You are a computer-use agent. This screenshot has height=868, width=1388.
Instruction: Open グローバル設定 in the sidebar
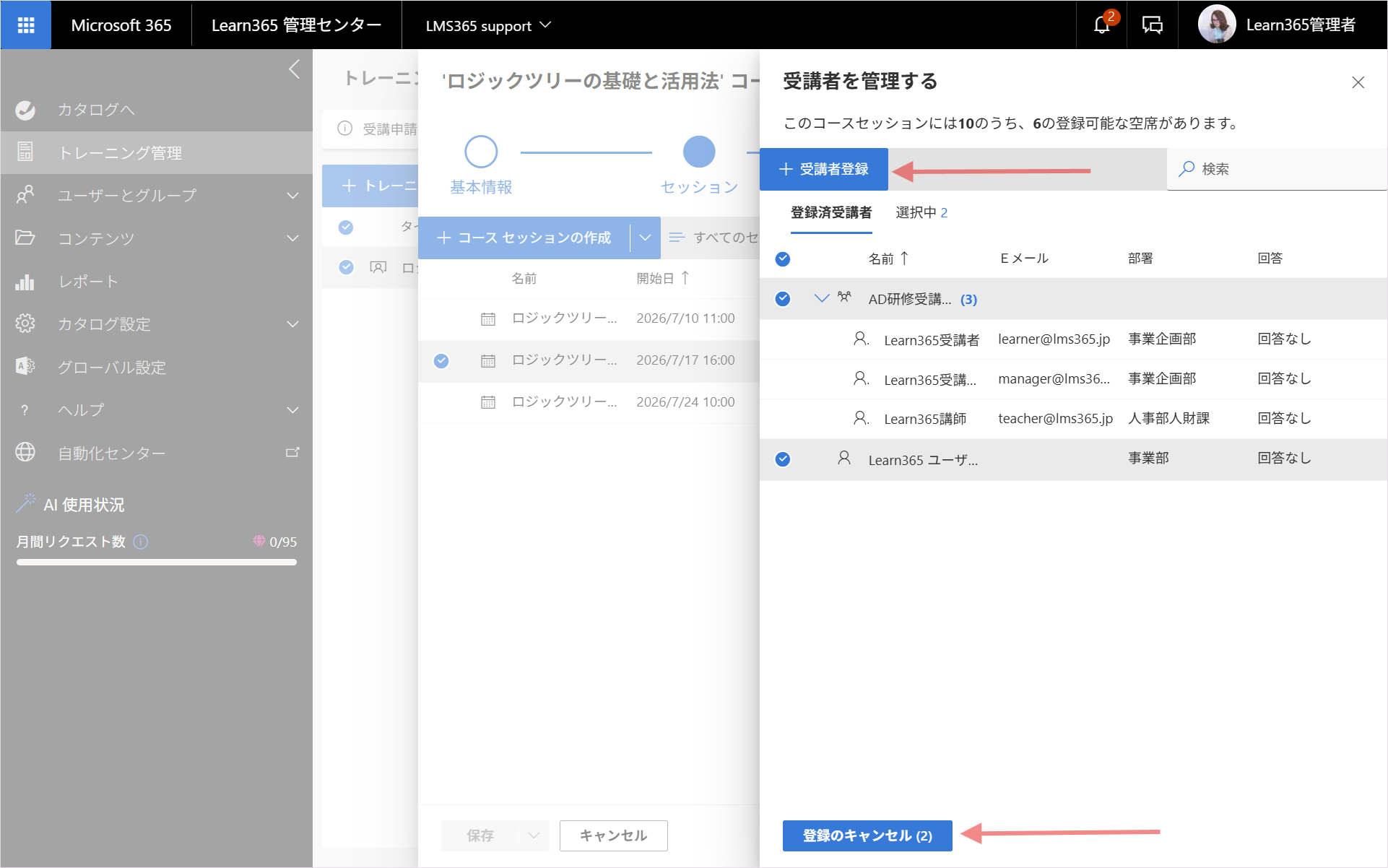157,367
